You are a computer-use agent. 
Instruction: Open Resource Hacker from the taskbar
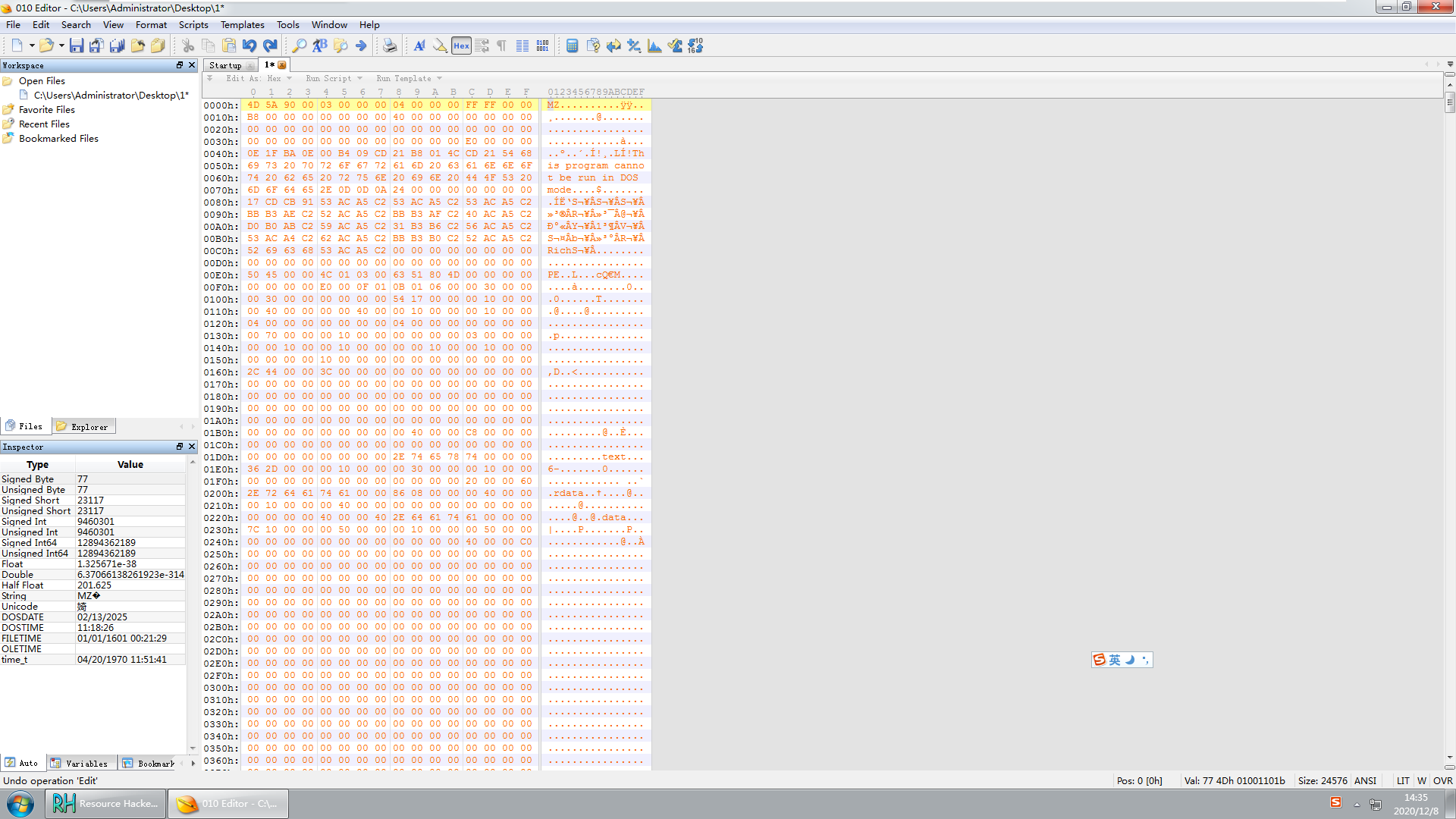[105, 803]
